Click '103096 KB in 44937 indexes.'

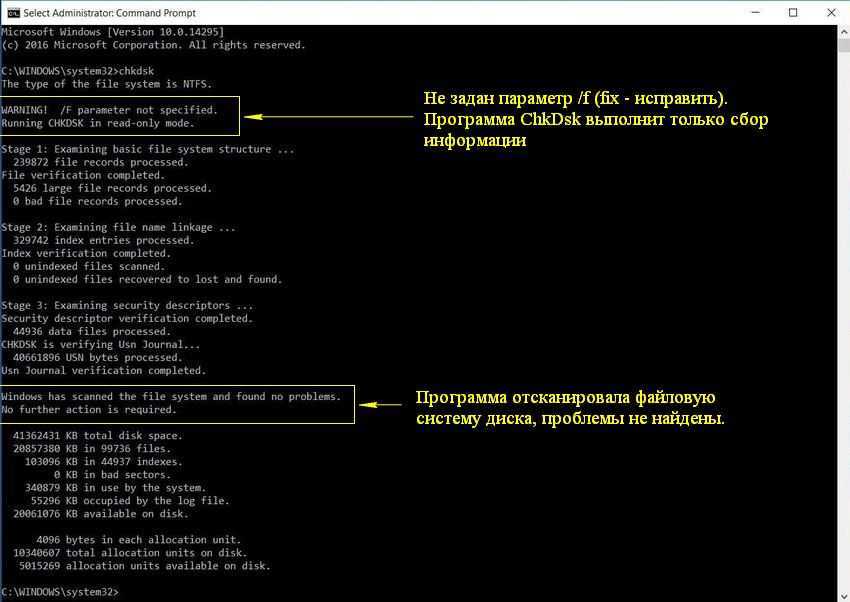click(x=104, y=461)
